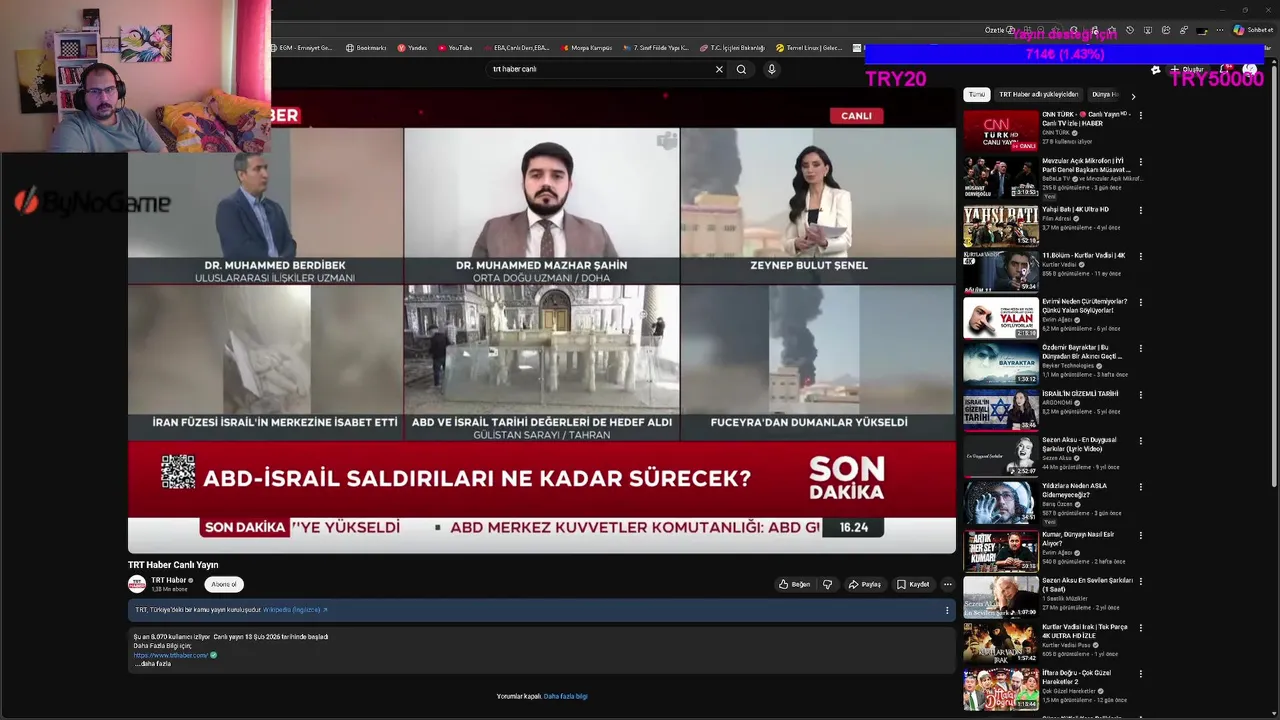Open Yıldızlara Neden Asla Gidemeyeceğiz video thumbnail
This screenshot has width=1280, height=720.
(x=1001, y=502)
